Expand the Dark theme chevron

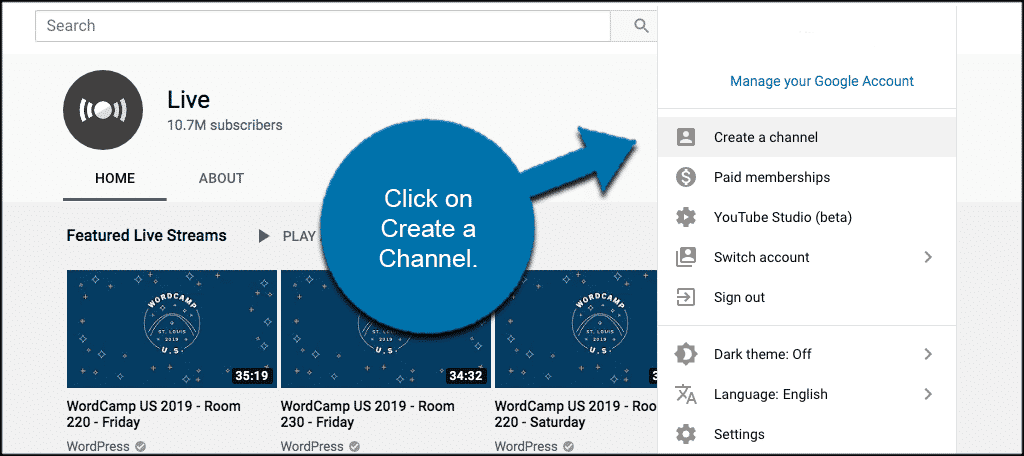(x=928, y=354)
